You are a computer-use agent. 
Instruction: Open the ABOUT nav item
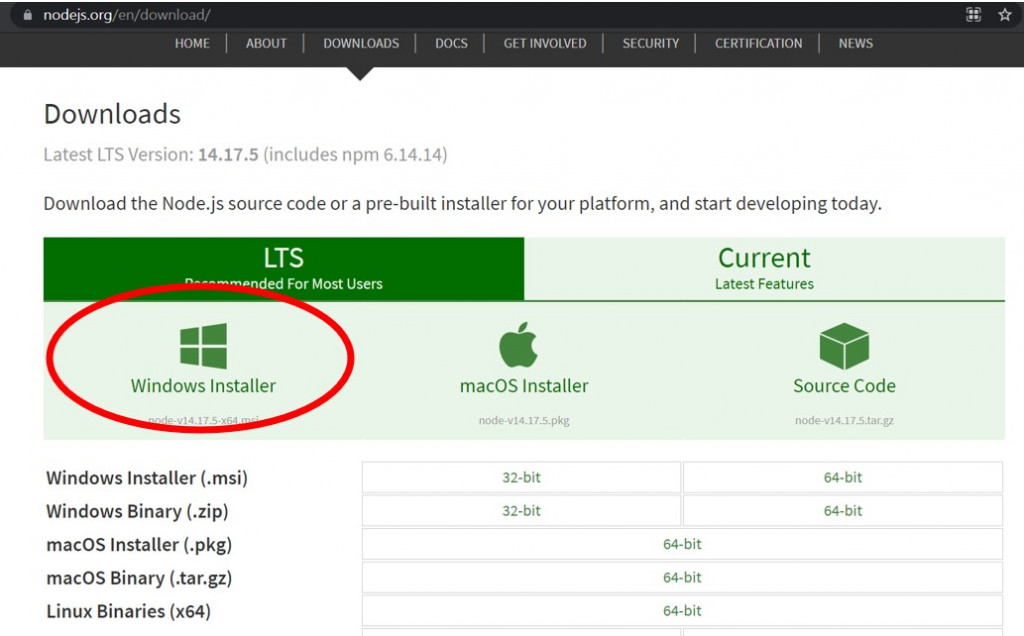pyautogui.click(x=266, y=43)
